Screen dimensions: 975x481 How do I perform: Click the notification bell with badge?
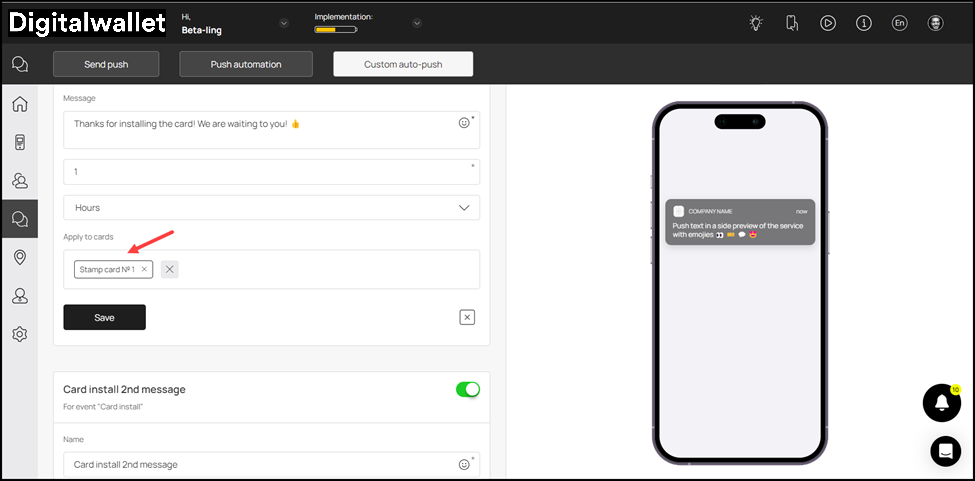(x=941, y=403)
